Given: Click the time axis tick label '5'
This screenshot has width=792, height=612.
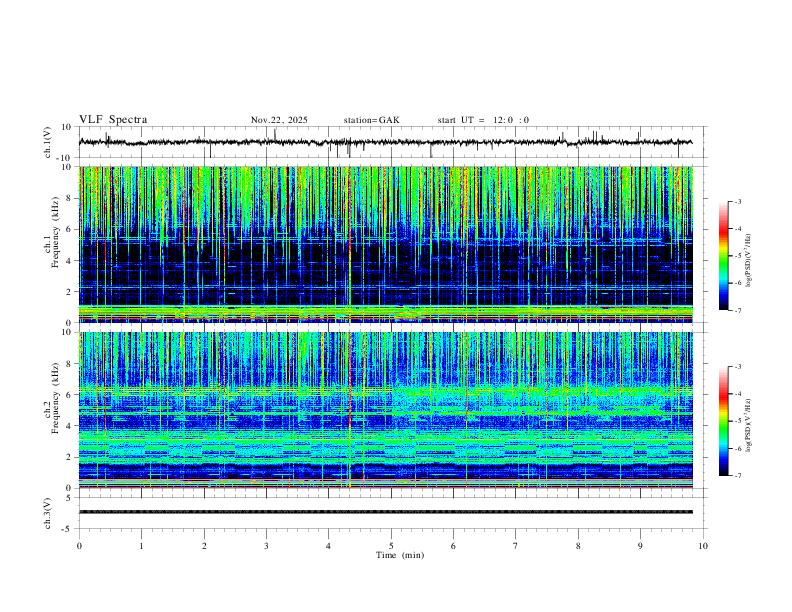Looking at the screenshot, I should point(391,546).
